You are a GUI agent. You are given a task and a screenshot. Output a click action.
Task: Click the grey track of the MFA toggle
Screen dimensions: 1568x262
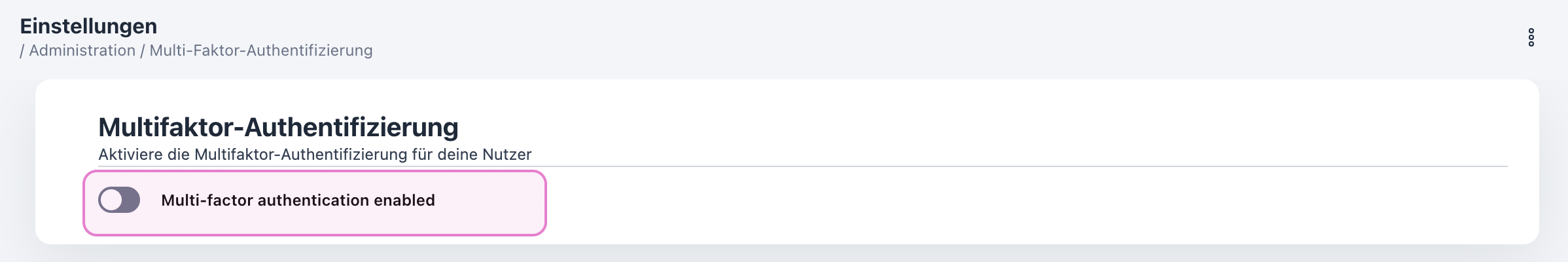[x=130, y=200]
